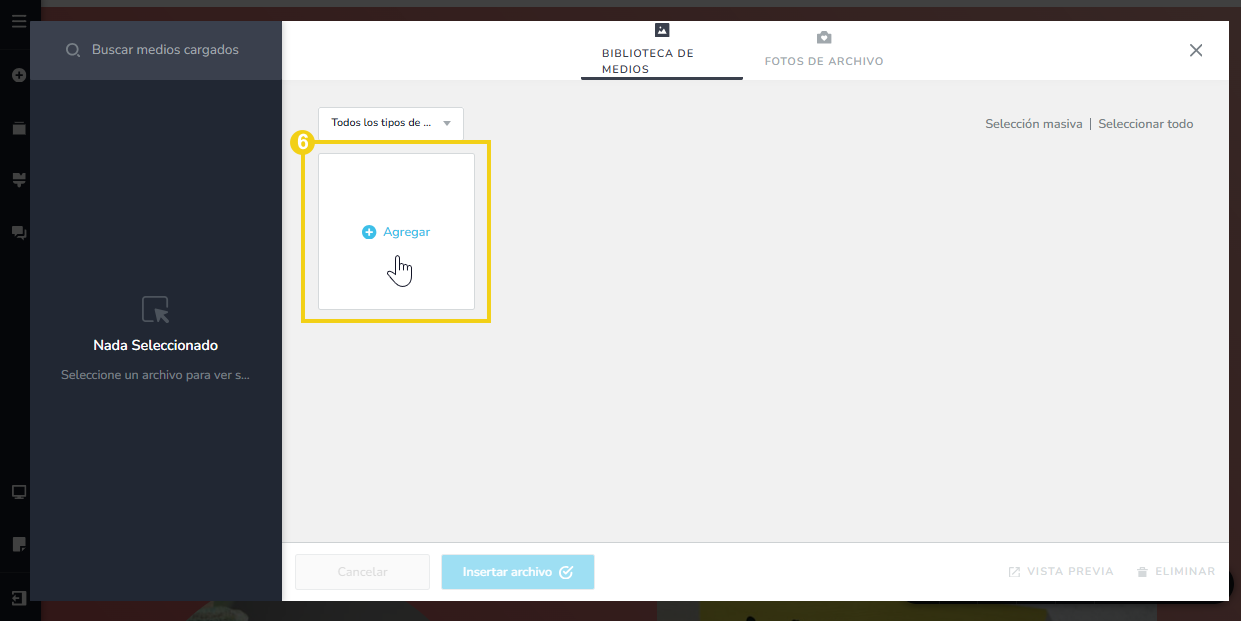Click the sticky note icon in sidebar

click(x=18, y=545)
